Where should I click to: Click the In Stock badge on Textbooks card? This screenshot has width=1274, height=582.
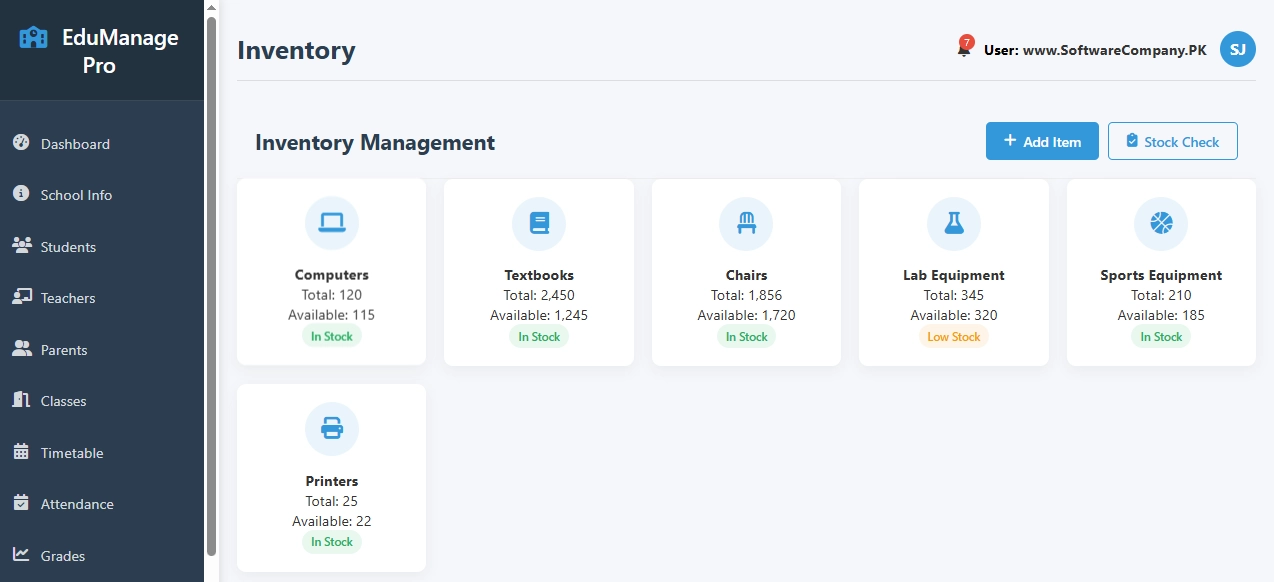tap(538, 336)
